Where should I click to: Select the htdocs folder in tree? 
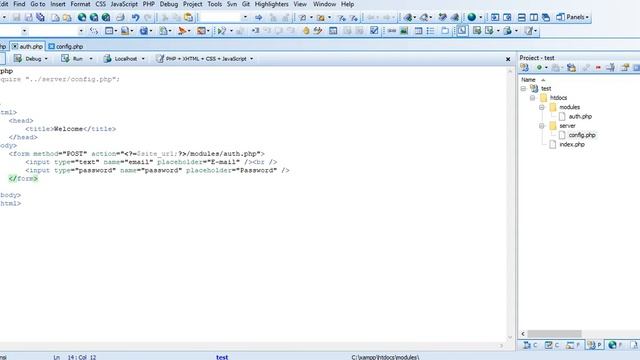point(558,98)
